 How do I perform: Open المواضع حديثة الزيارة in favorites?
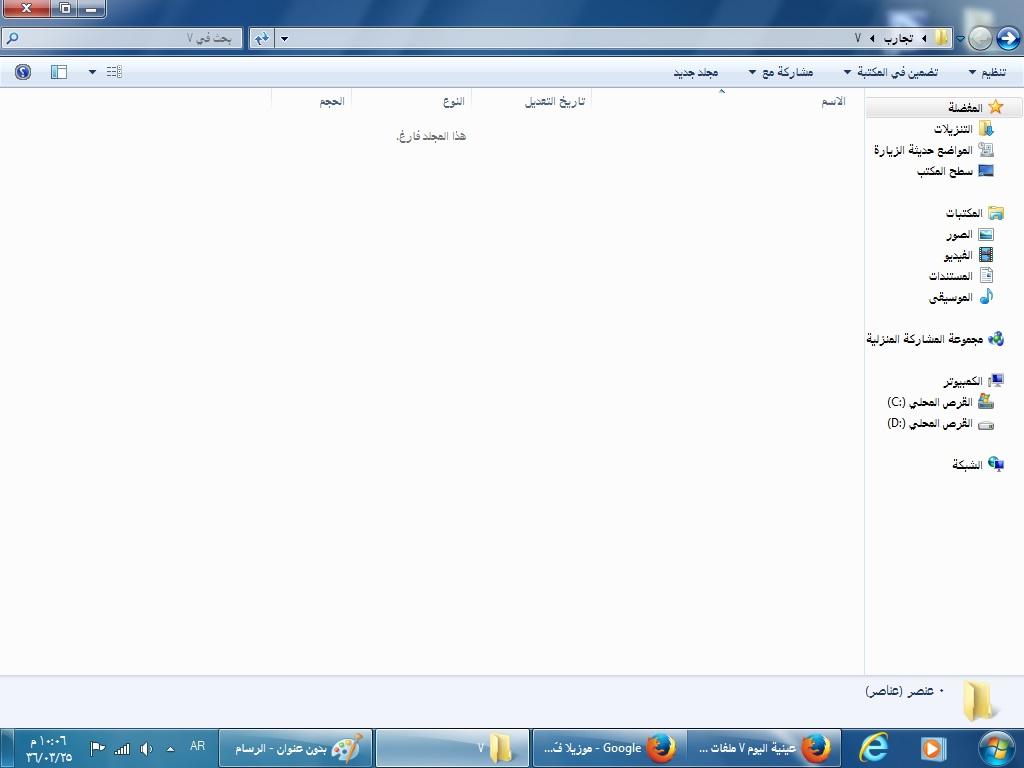point(923,150)
